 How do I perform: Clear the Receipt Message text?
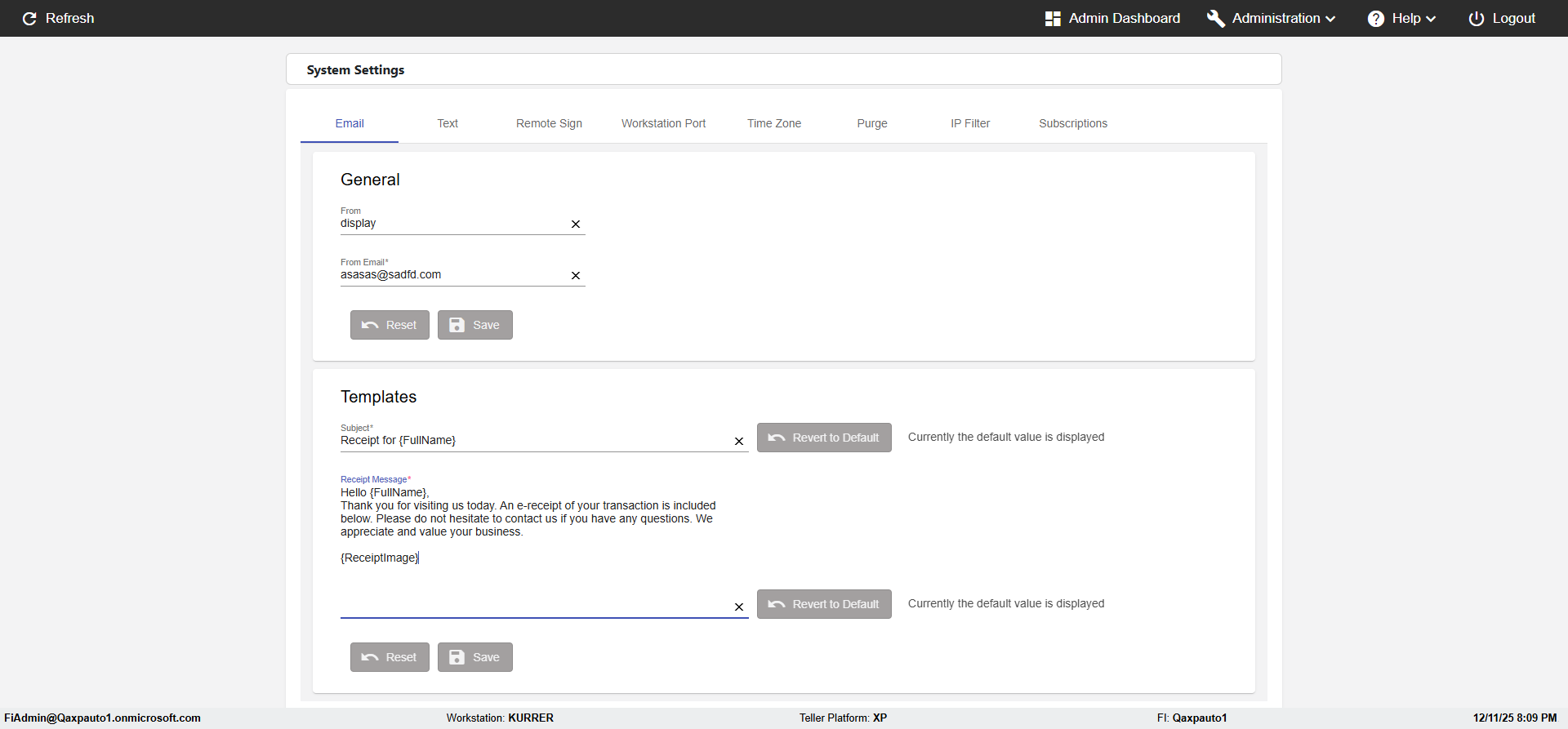(x=739, y=607)
